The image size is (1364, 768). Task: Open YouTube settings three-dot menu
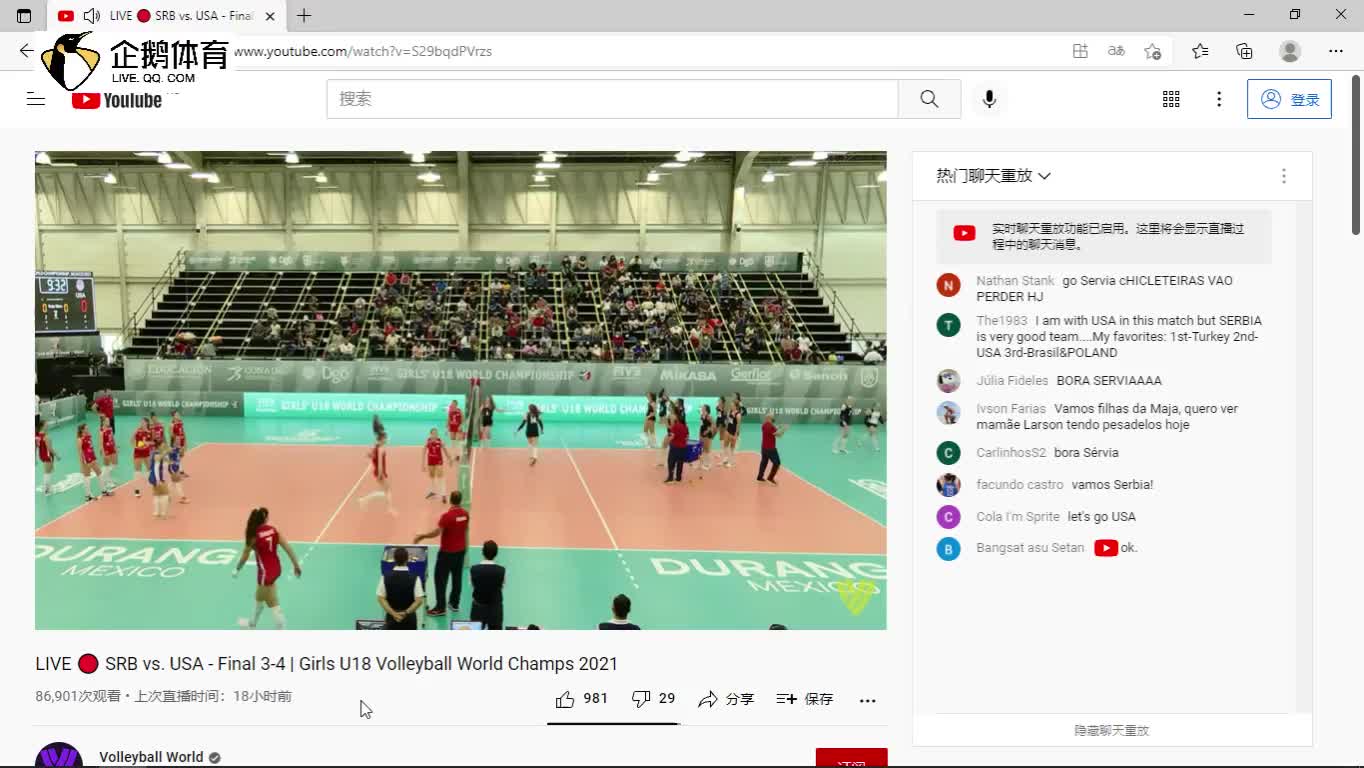coord(1218,99)
